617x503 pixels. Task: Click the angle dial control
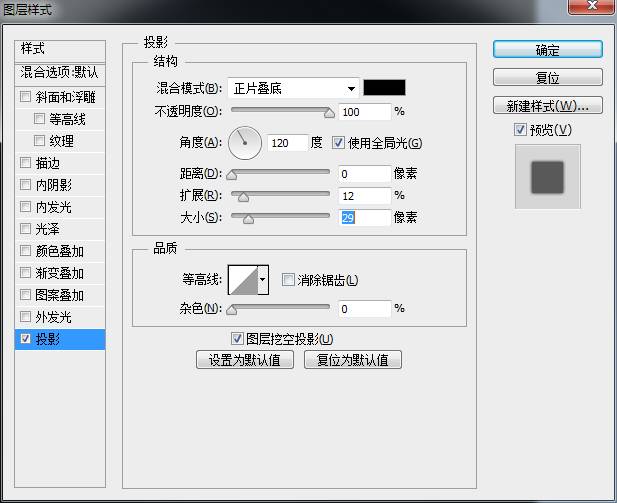coord(245,142)
